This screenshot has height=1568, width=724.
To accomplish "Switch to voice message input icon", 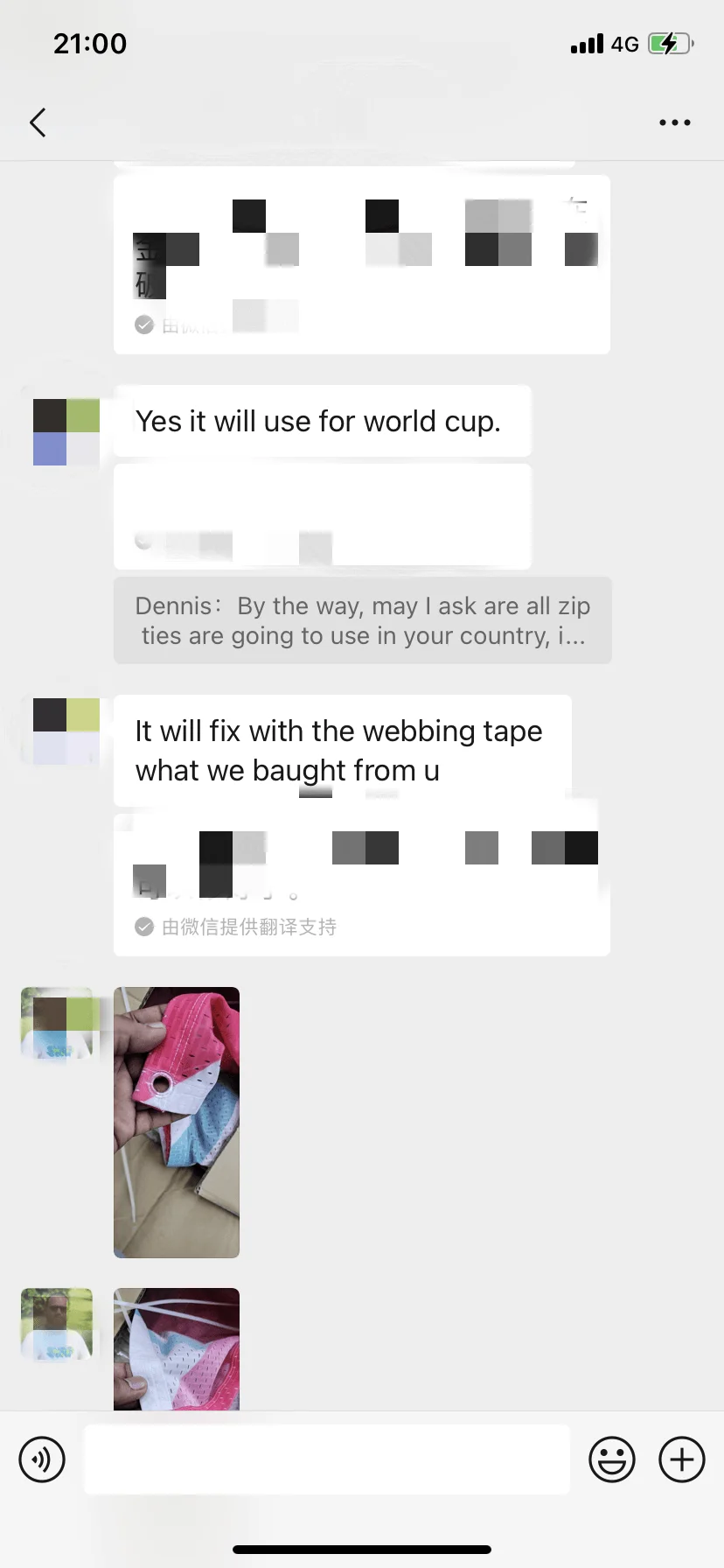I will coord(42,1459).
